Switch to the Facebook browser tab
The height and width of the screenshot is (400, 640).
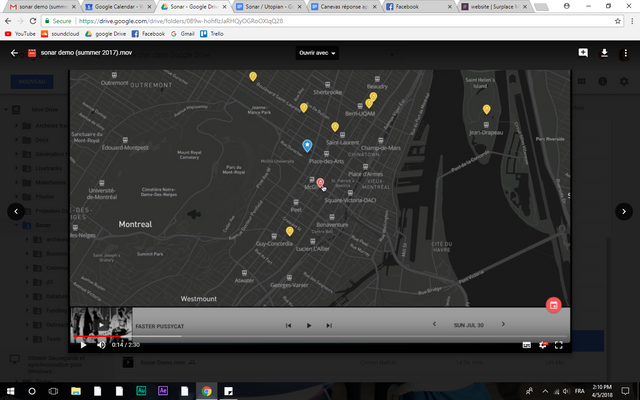point(419,7)
